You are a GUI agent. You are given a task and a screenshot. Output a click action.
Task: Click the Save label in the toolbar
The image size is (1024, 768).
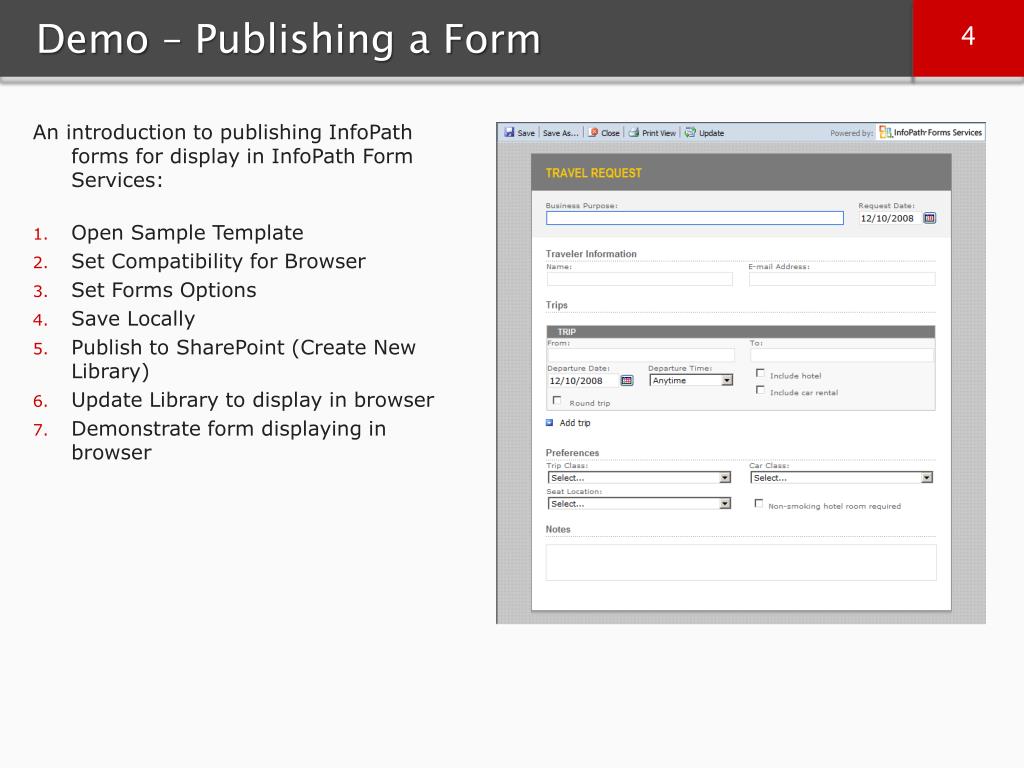pyautogui.click(x=526, y=133)
